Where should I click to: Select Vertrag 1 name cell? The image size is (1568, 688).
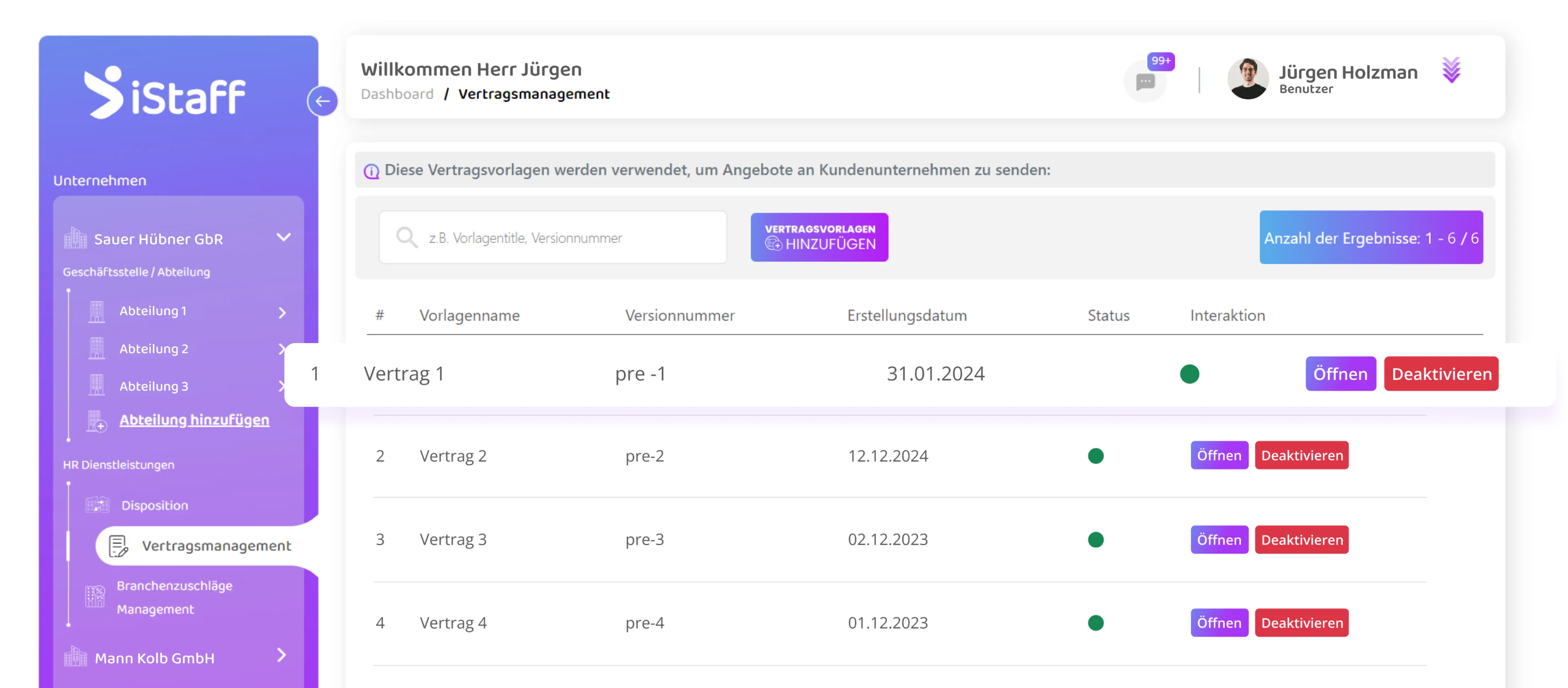[x=404, y=374]
